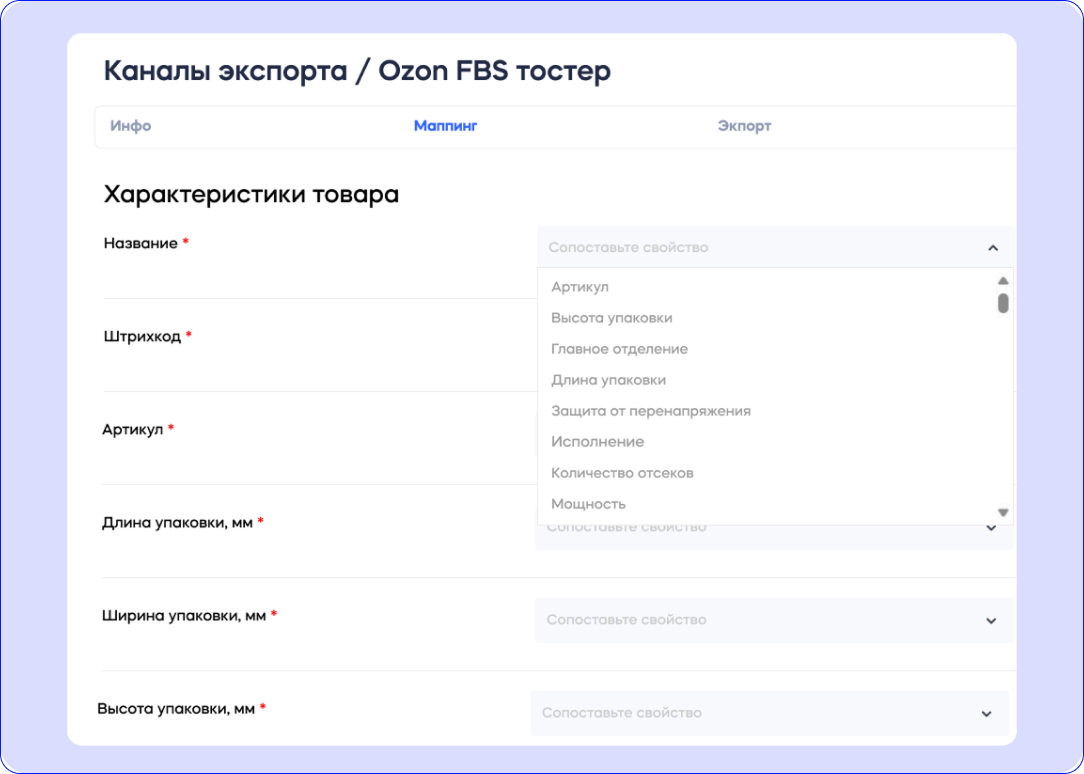Expand Высота упаковки, мм chevron arrow

click(986, 714)
